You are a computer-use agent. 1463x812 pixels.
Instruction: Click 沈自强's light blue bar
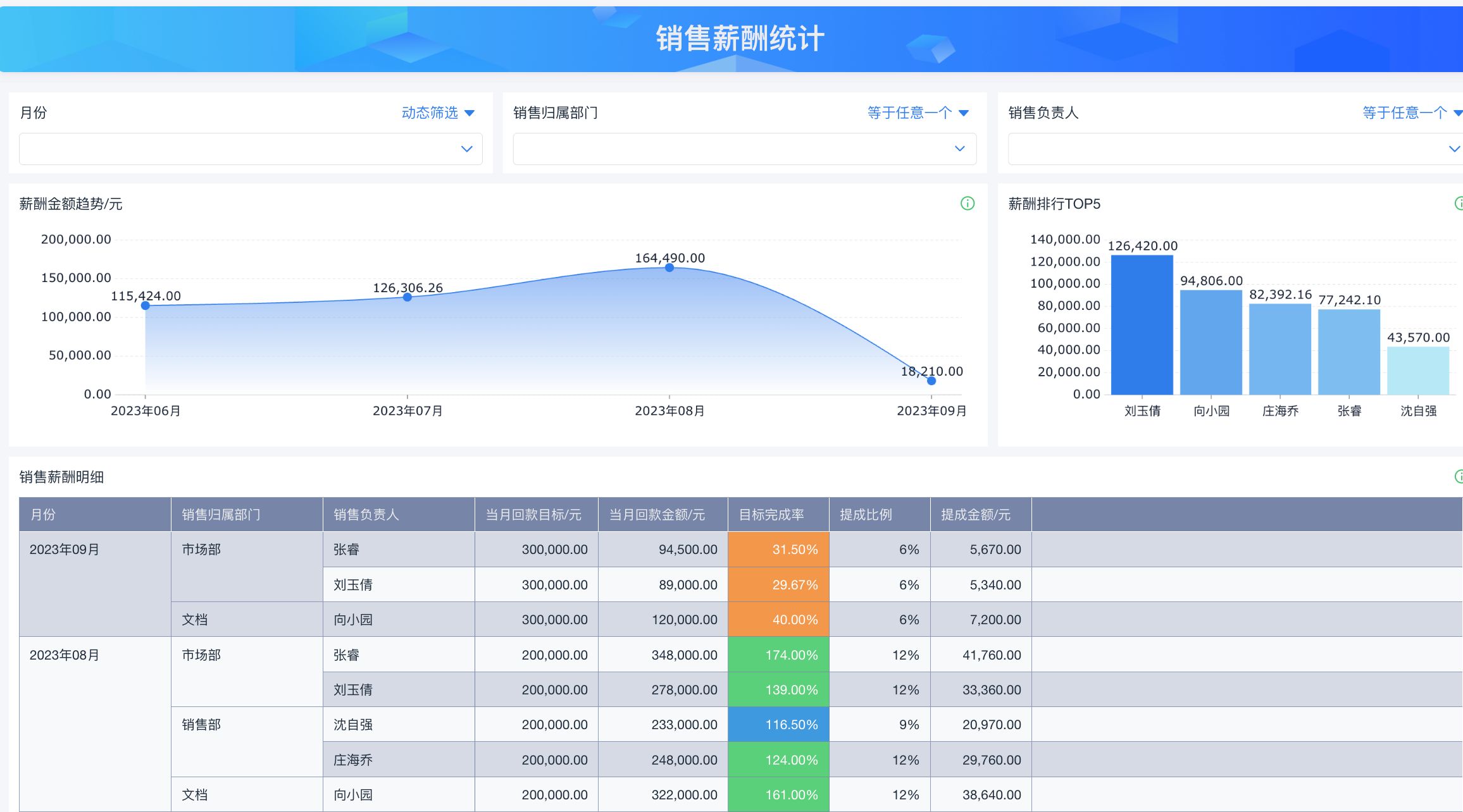[x=1417, y=371]
